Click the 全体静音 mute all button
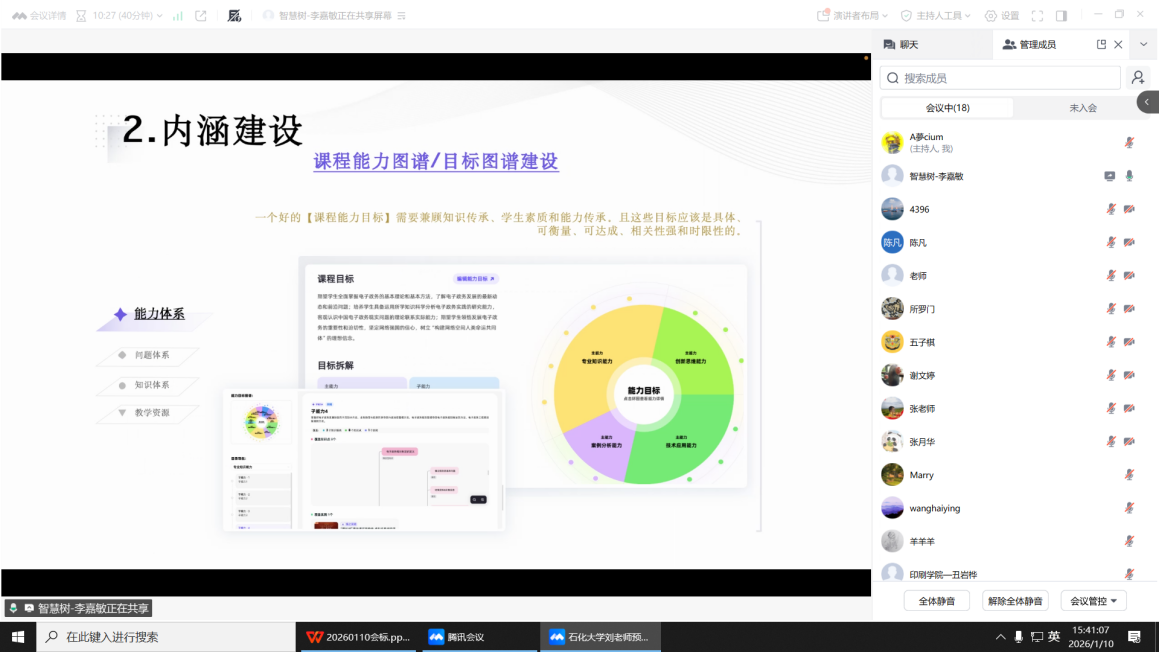Screen dimensions: 1159x652 pyautogui.click(x=936, y=601)
